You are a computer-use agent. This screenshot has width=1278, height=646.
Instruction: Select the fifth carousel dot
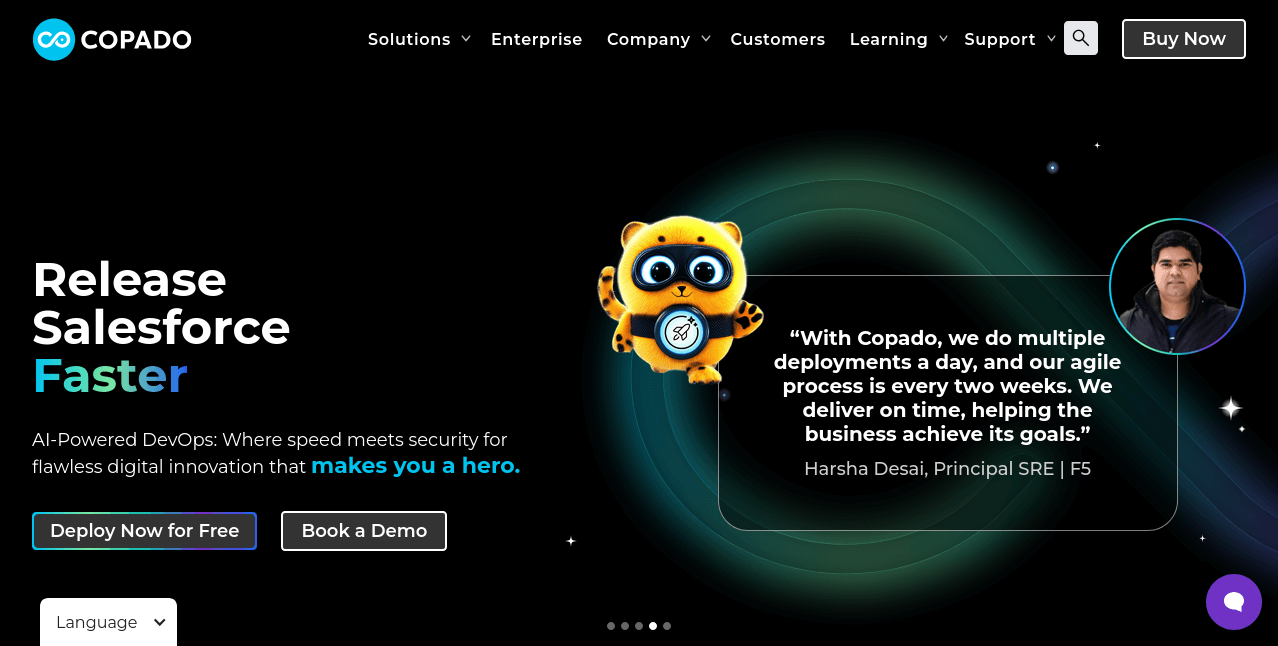pos(667,626)
